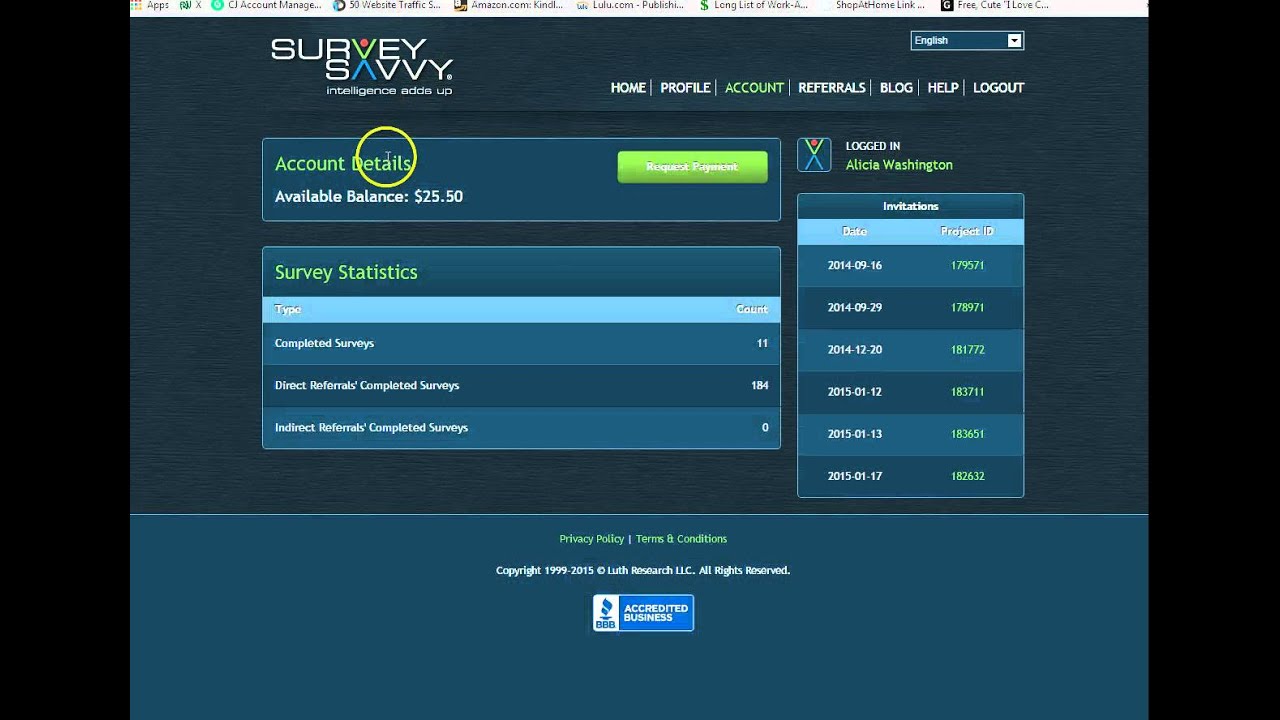The width and height of the screenshot is (1280, 720).
Task: Click the SurveySavvy logo
Action: [362, 66]
